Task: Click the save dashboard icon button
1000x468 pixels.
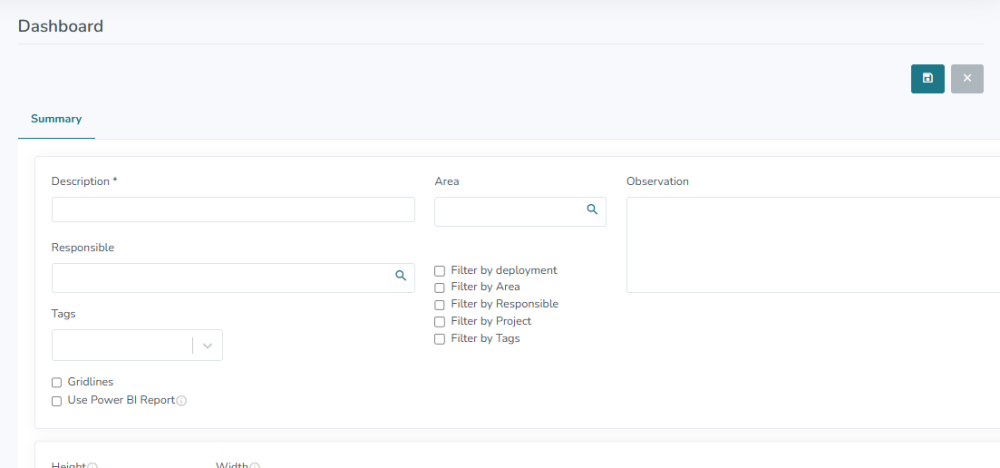Action: 927,79
